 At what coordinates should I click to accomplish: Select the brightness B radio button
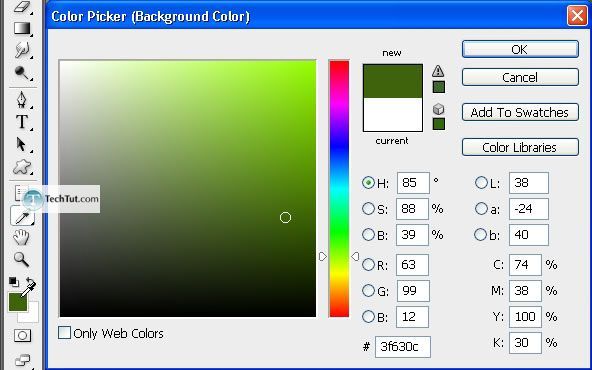tap(368, 234)
